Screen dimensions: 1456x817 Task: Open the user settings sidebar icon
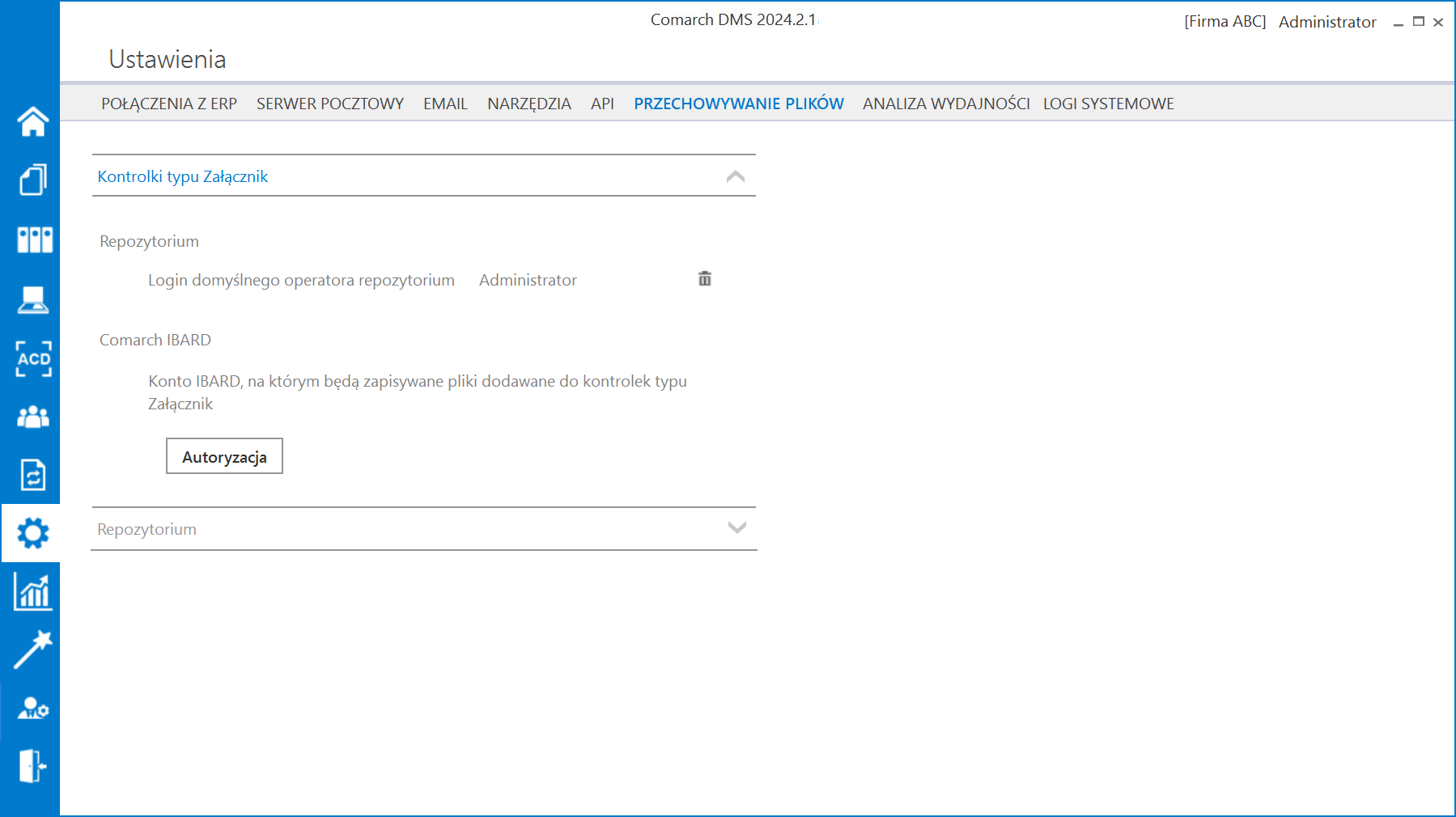pos(33,708)
